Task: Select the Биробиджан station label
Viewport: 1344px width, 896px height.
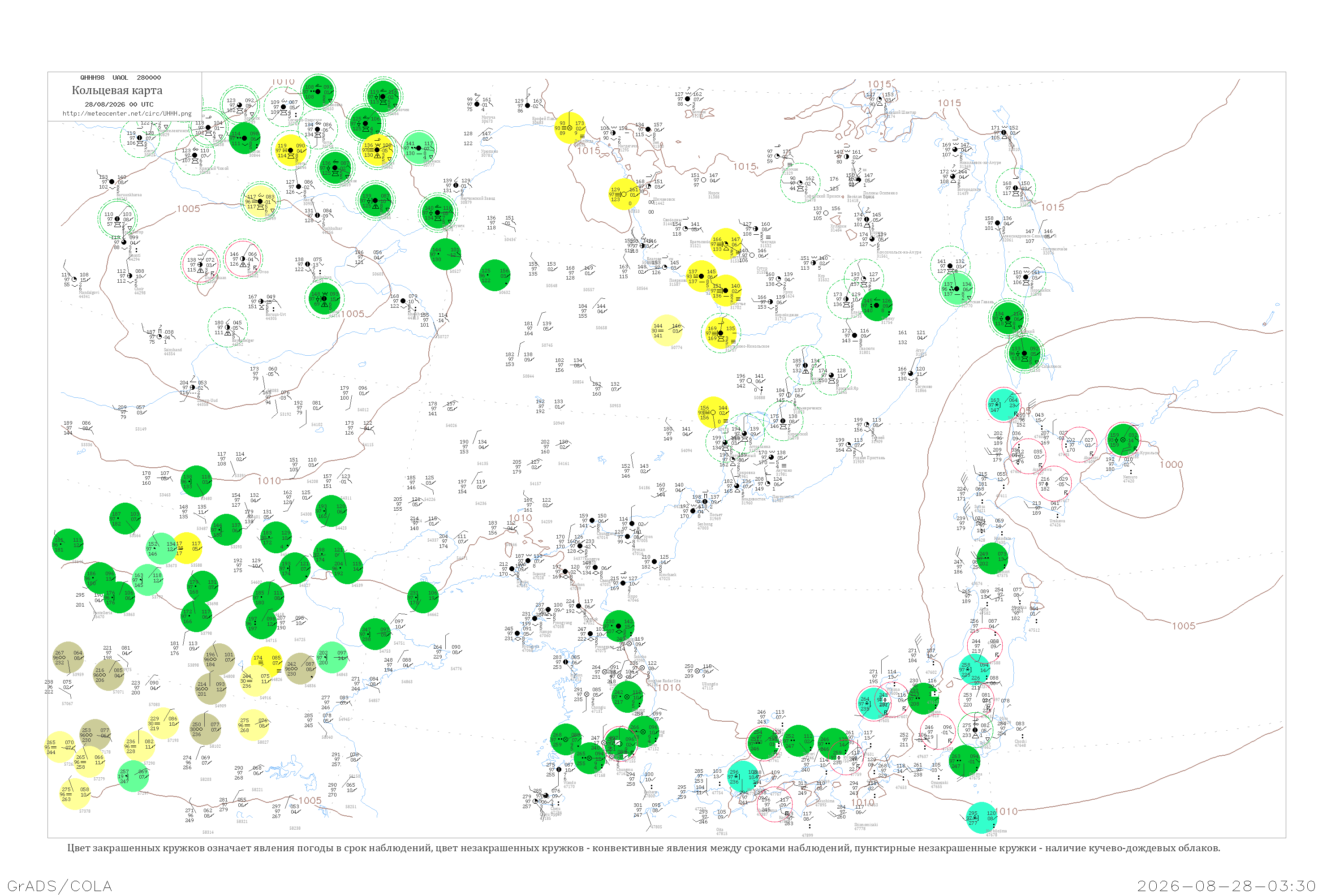Action: click(786, 315)
